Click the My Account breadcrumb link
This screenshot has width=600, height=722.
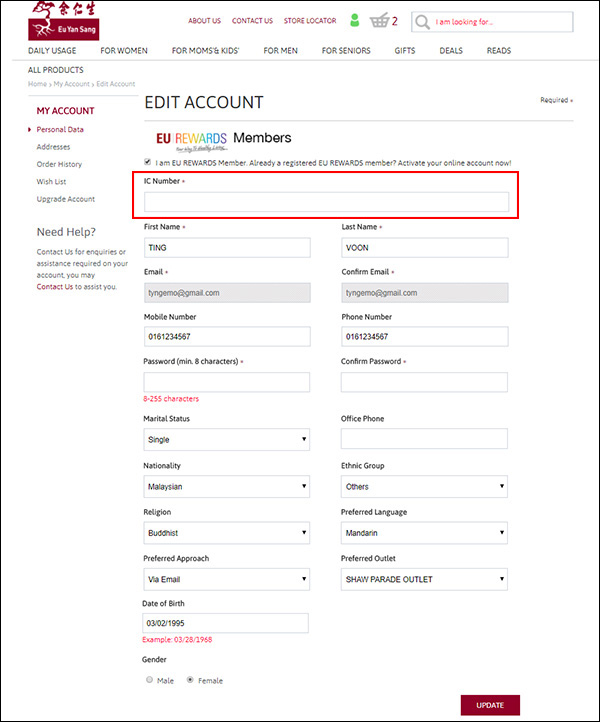(x=71, y=84)
